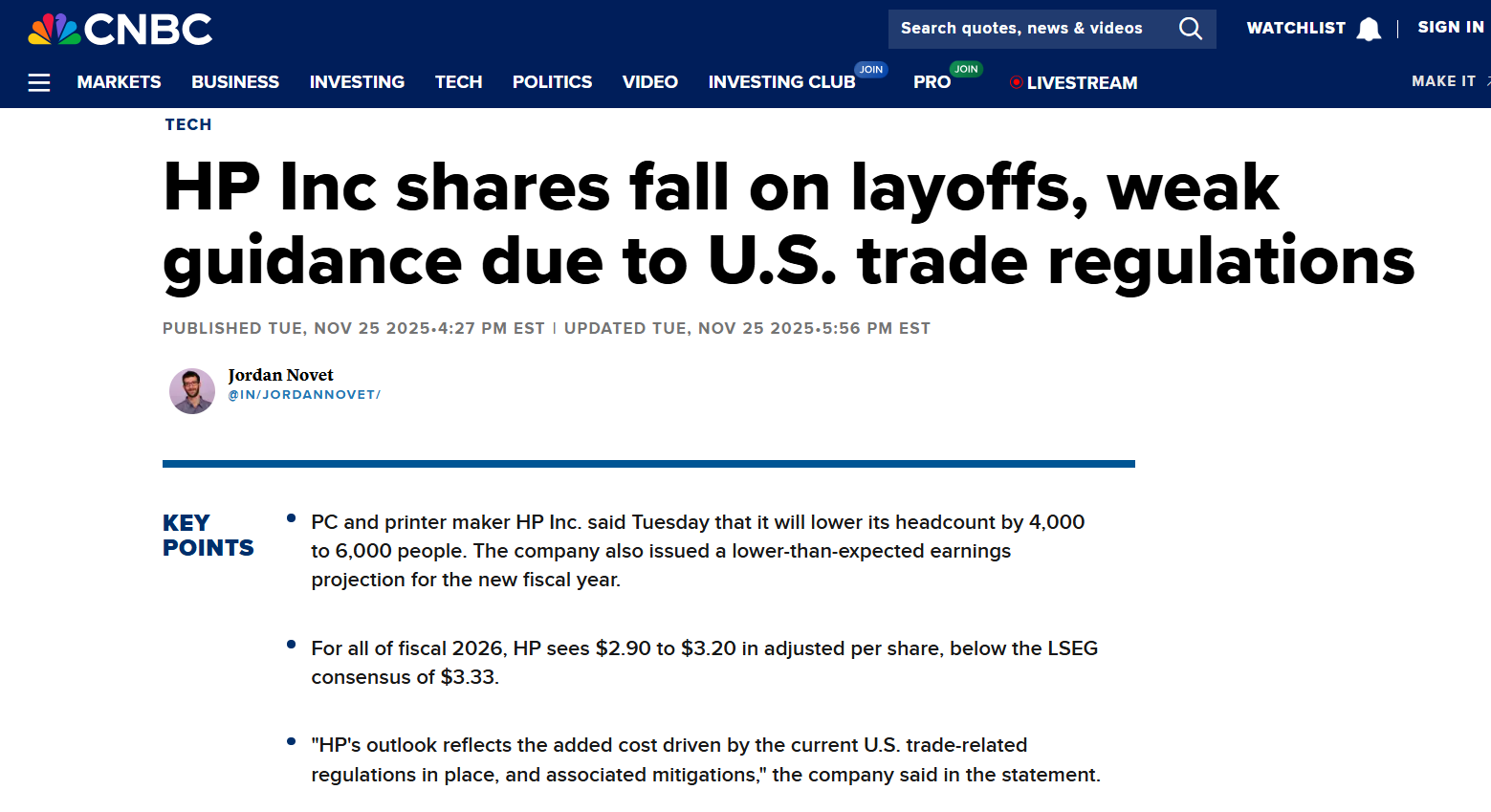Image resolution: width=1491 pixels, height=812 pixels.
Task: Open the Business menu
Action: 235,82
